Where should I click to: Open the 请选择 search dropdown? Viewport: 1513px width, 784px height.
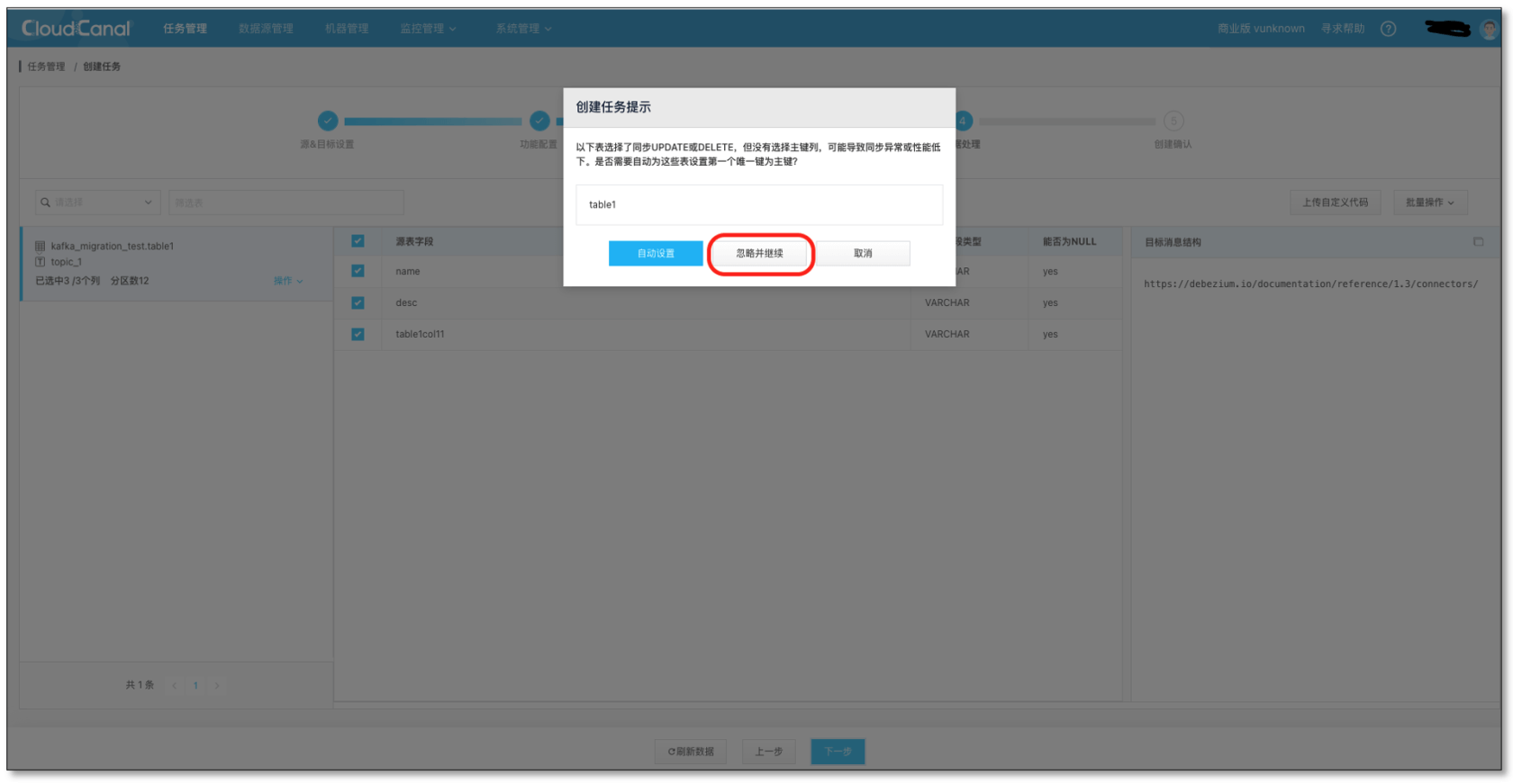coord(97,203)
